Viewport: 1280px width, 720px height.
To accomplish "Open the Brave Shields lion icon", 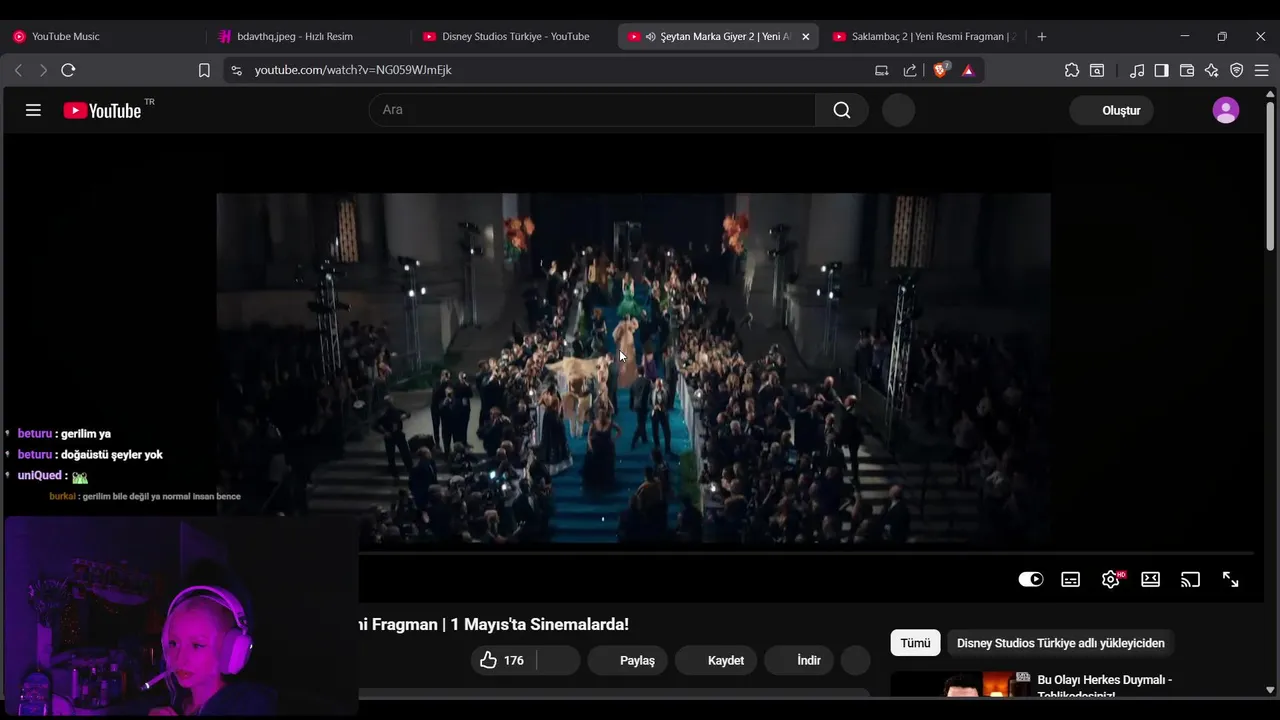I will pos(940,70).
